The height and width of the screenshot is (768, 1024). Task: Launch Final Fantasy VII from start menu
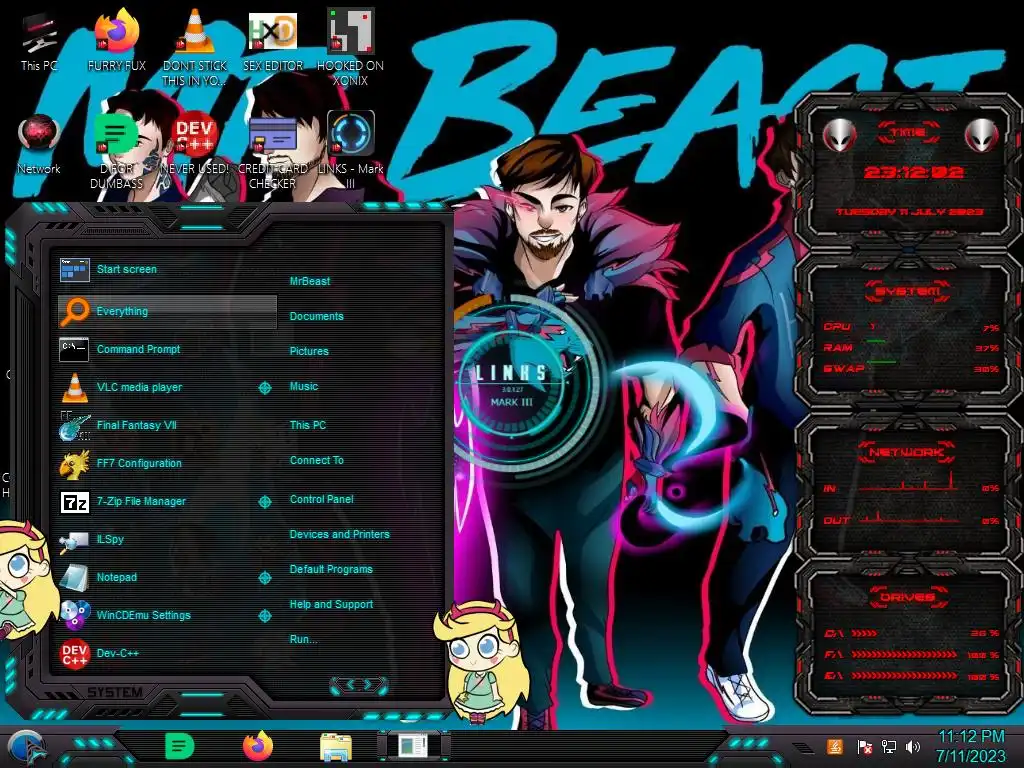(x=167, y=425)
